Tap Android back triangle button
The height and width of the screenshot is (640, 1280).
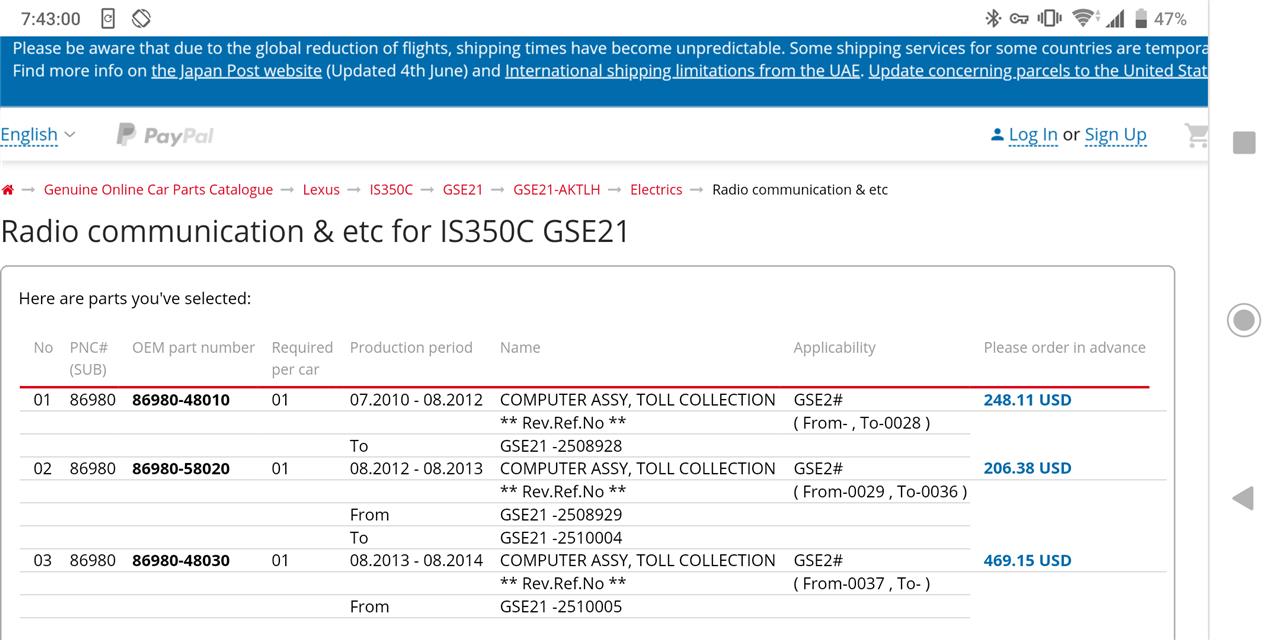click(1243, 498)
